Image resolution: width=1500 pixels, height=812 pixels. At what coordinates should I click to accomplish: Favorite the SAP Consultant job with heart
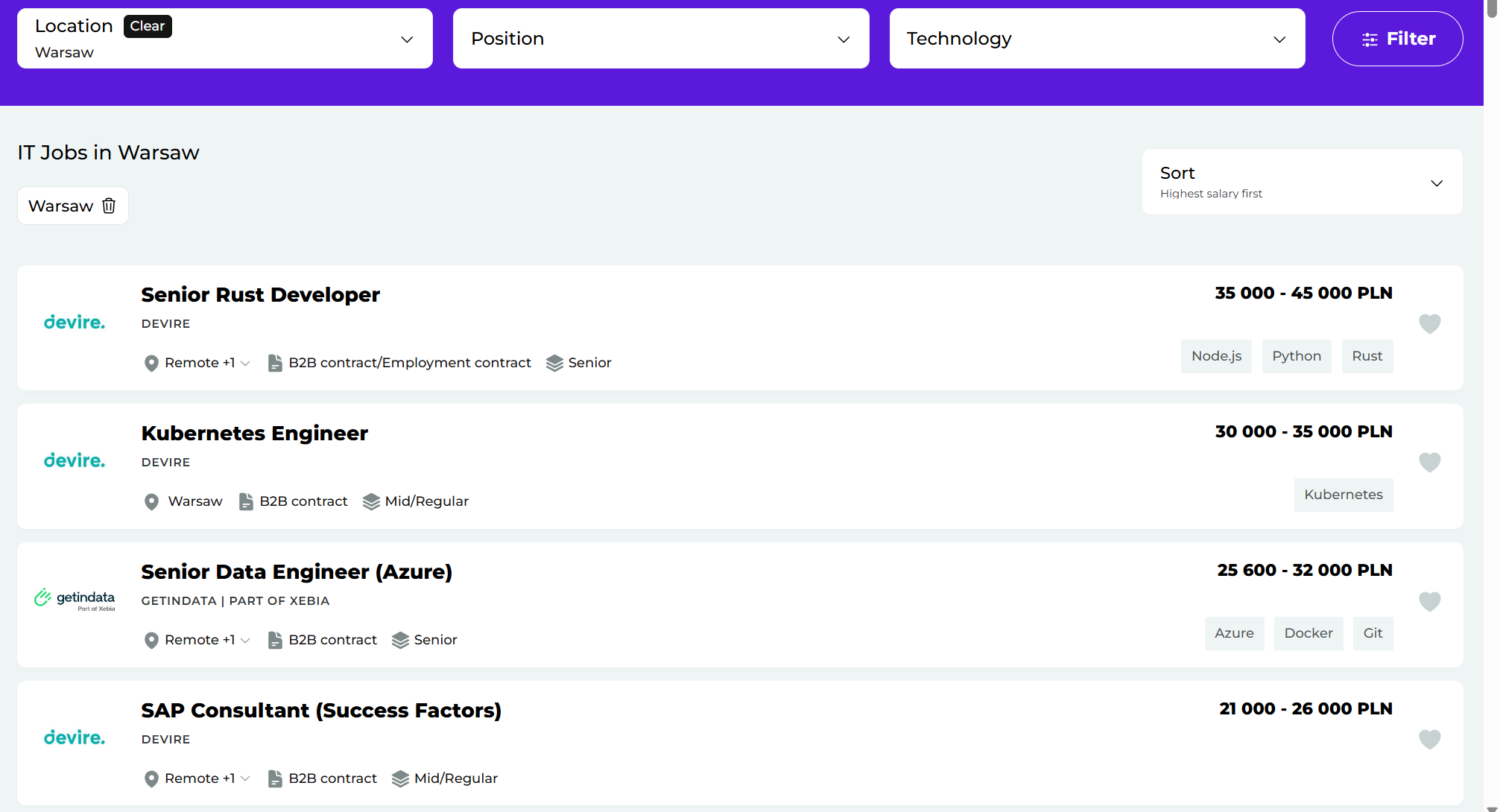click(x=1429, y=739)
